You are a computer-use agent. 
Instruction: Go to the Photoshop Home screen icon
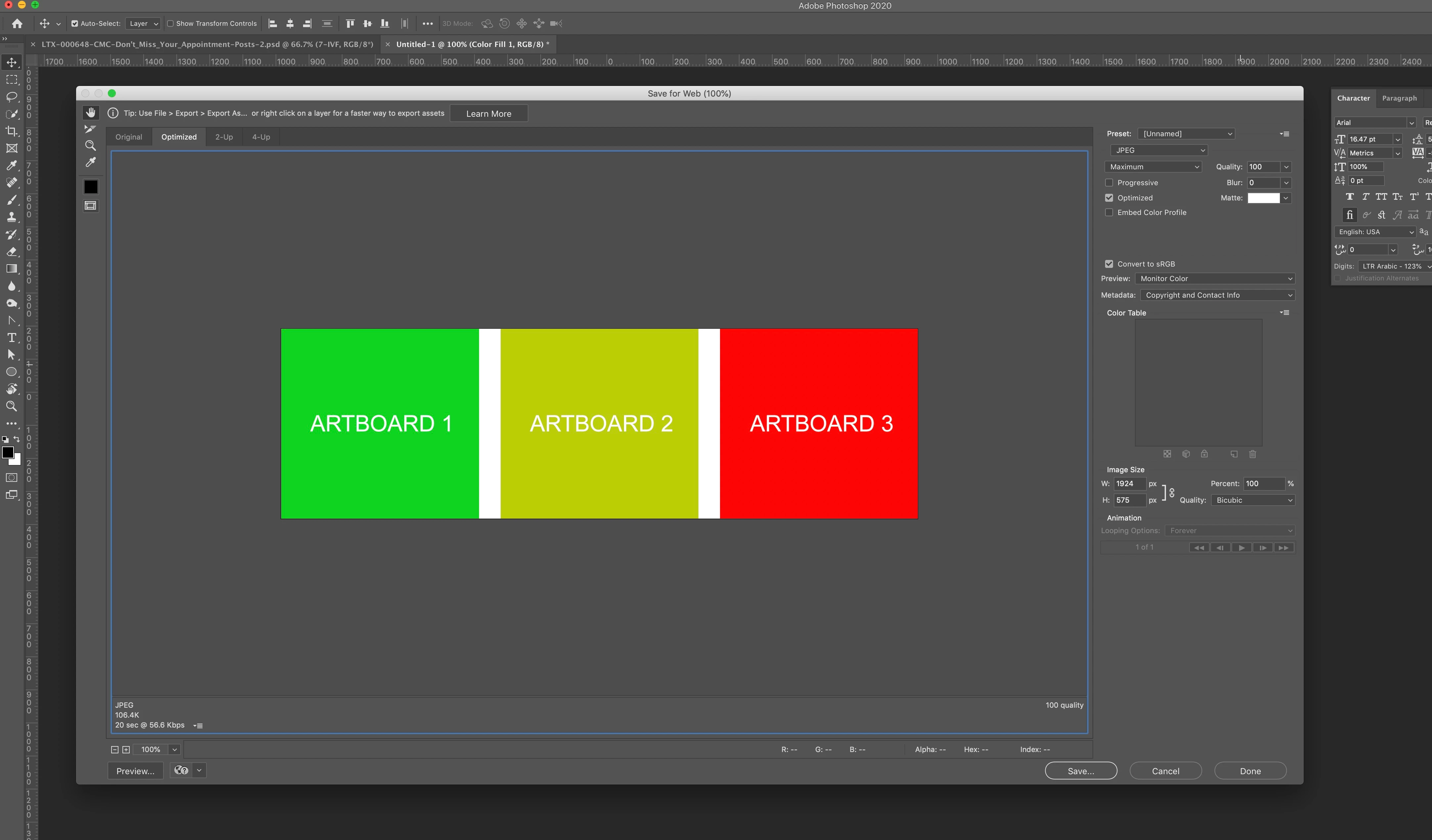coord(17,23)
